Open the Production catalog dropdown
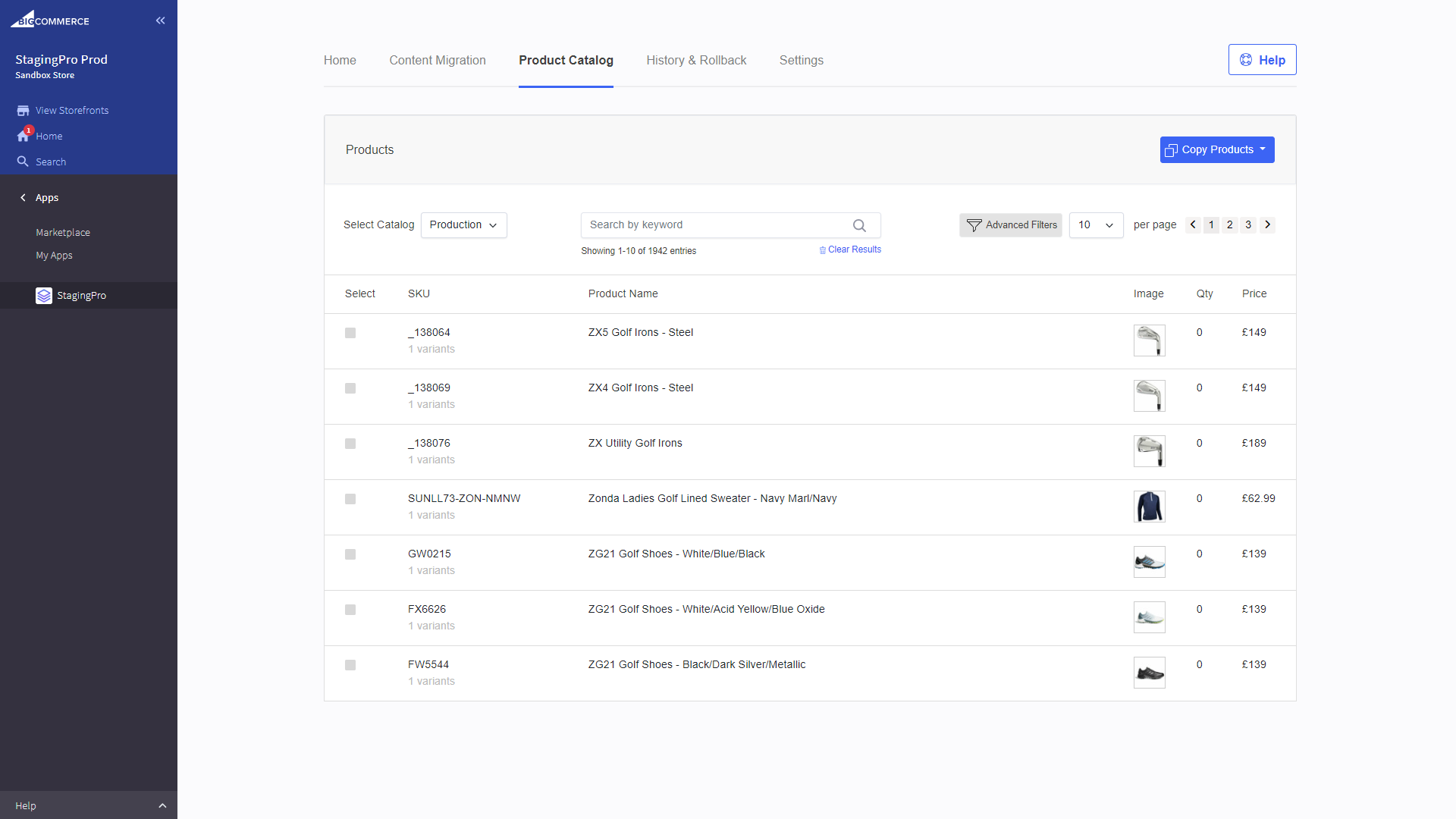 (x=464, y=225)
